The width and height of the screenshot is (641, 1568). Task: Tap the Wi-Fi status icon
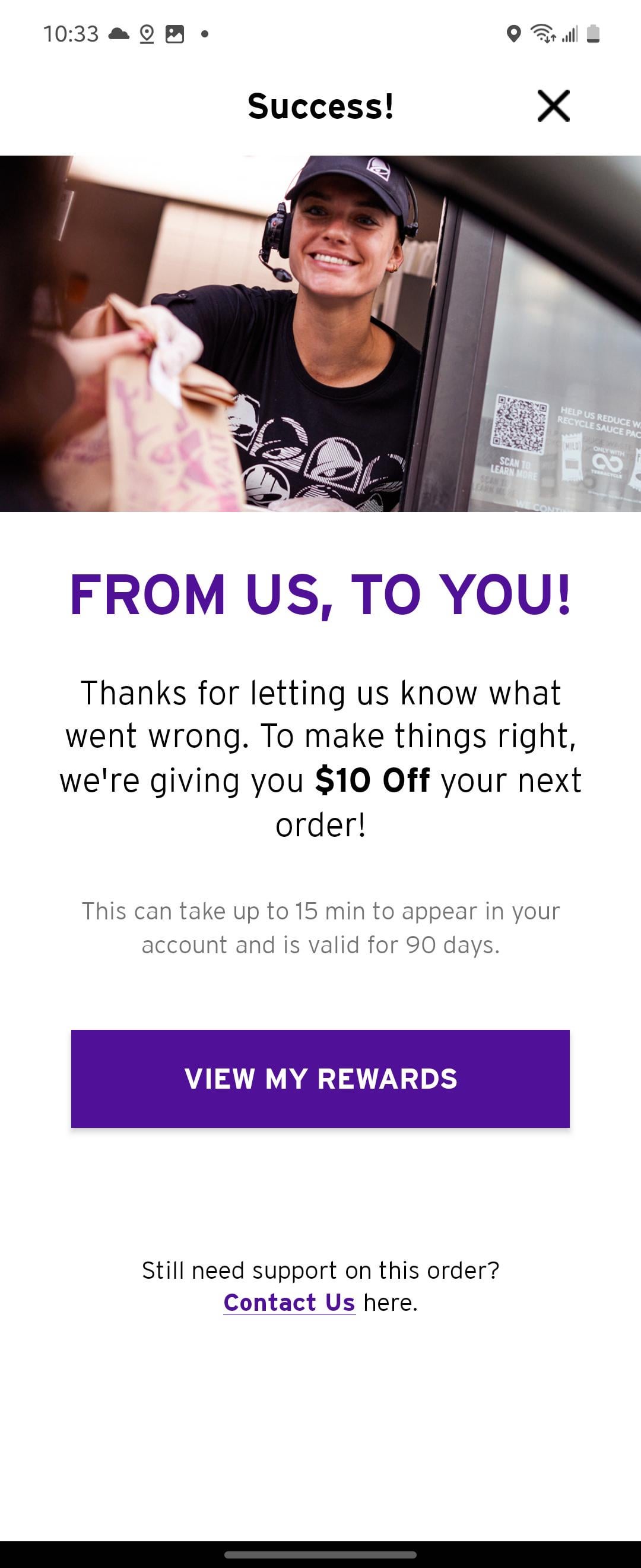(542, 34)
